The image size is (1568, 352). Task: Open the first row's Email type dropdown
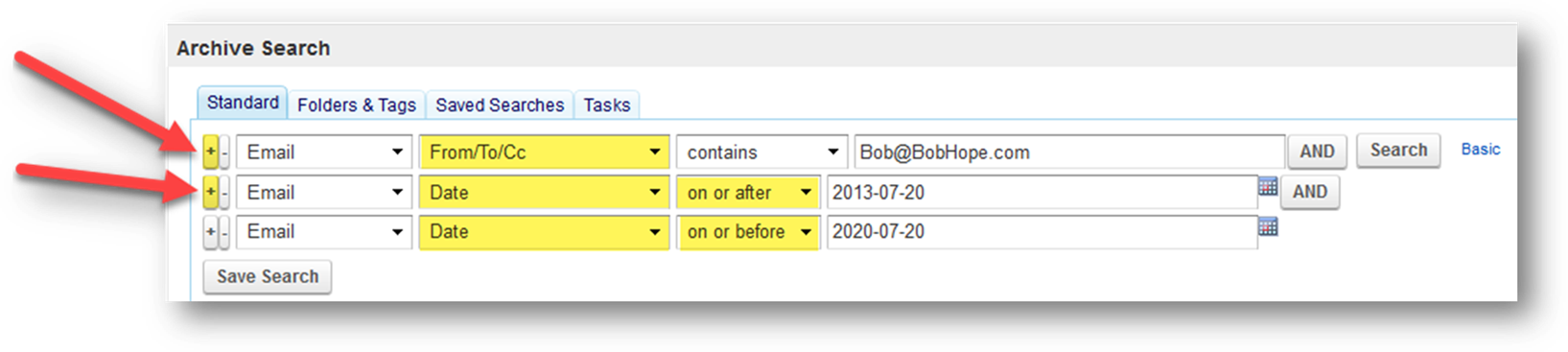[x=324, y=152]
